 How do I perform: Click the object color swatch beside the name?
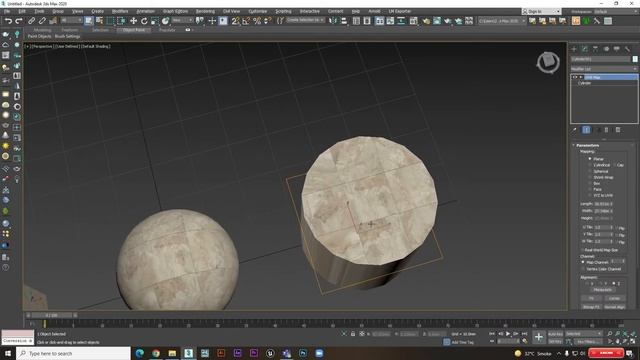click(x=635, y=59)
